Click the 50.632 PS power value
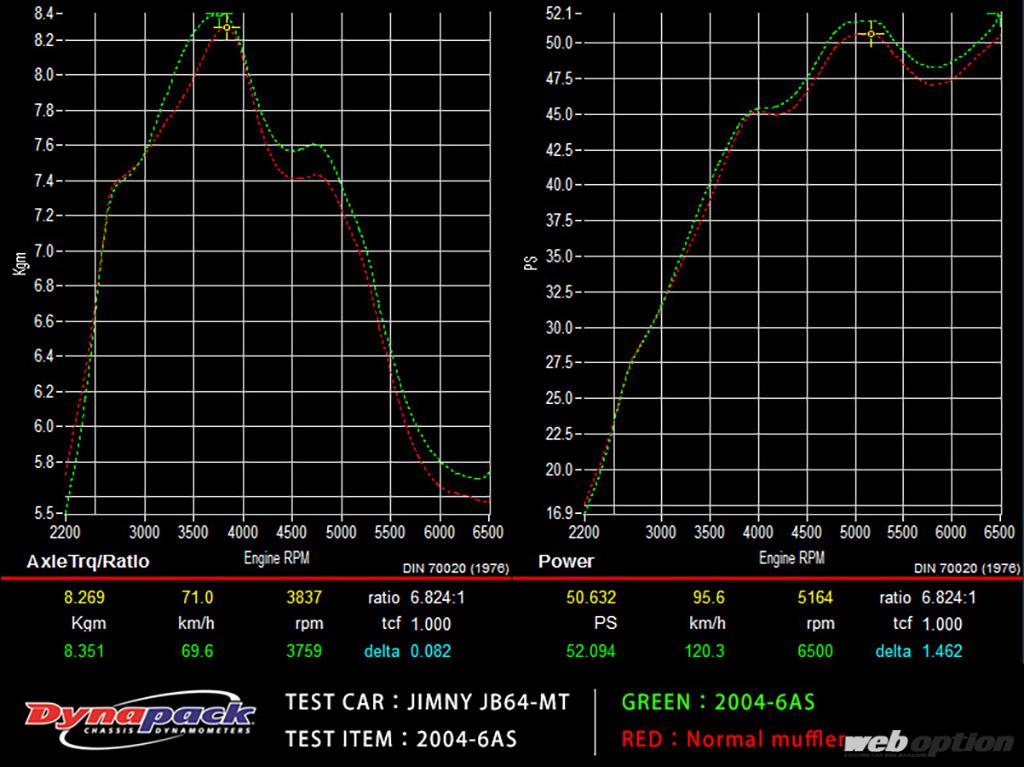This screenshot has height=767, width=1024. point(589,598)
